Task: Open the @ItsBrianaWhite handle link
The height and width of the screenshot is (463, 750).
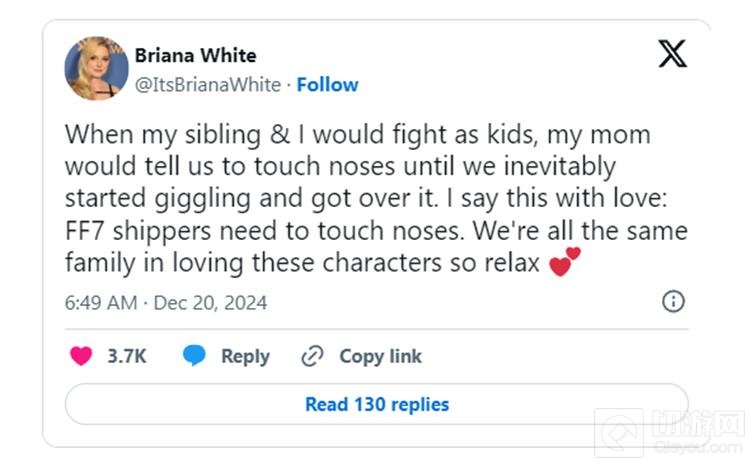Action: coord(208,85)
